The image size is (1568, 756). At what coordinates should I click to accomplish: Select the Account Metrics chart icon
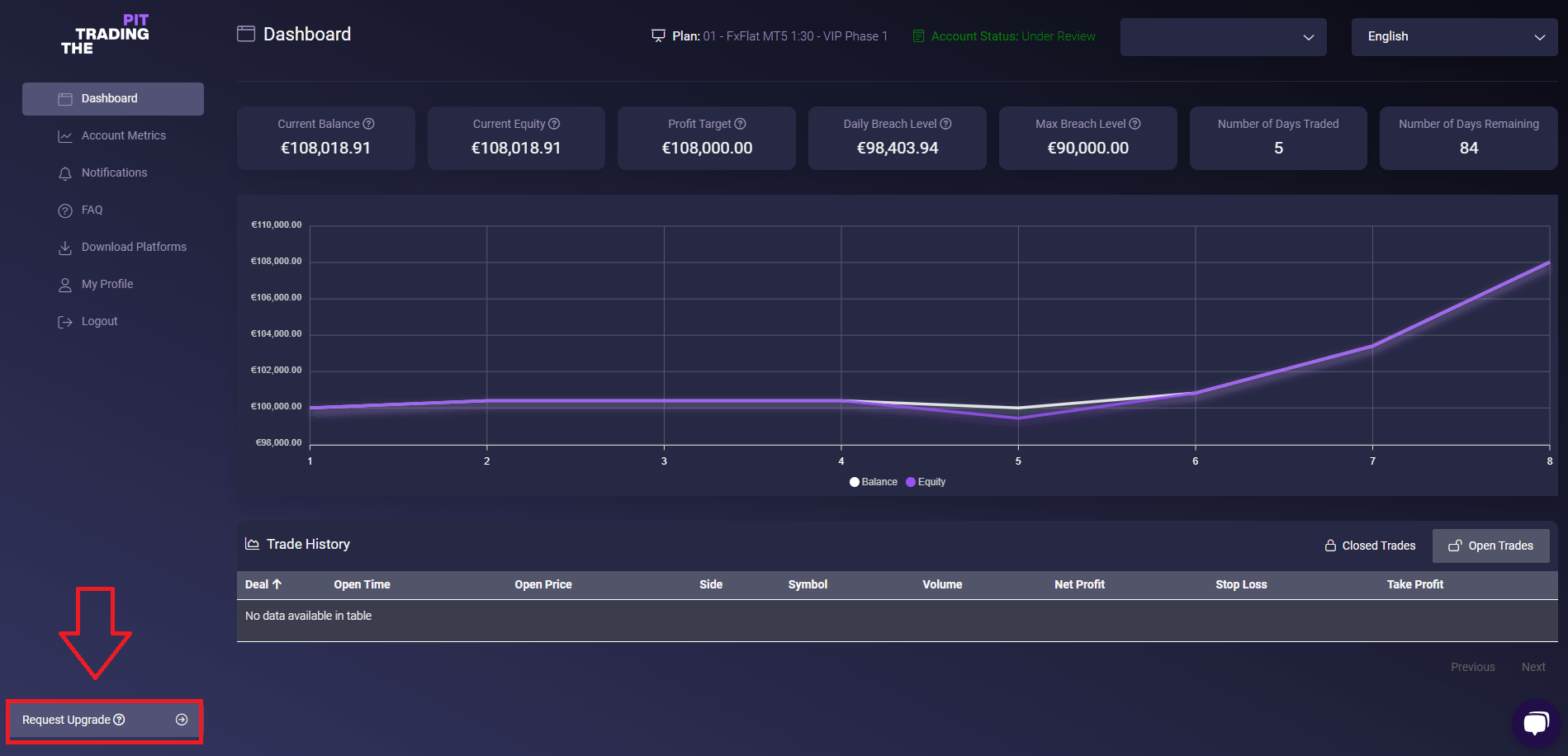pyautogui.click(x=65, y=135)
